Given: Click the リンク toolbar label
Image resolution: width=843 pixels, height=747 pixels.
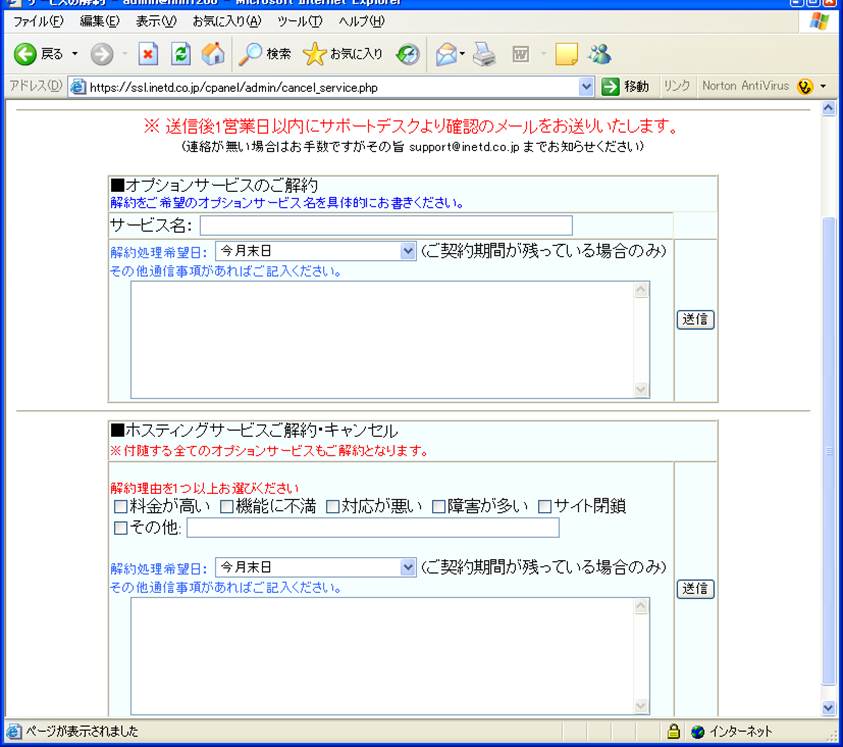Looking at the screenshot, I should click(677, 86).
